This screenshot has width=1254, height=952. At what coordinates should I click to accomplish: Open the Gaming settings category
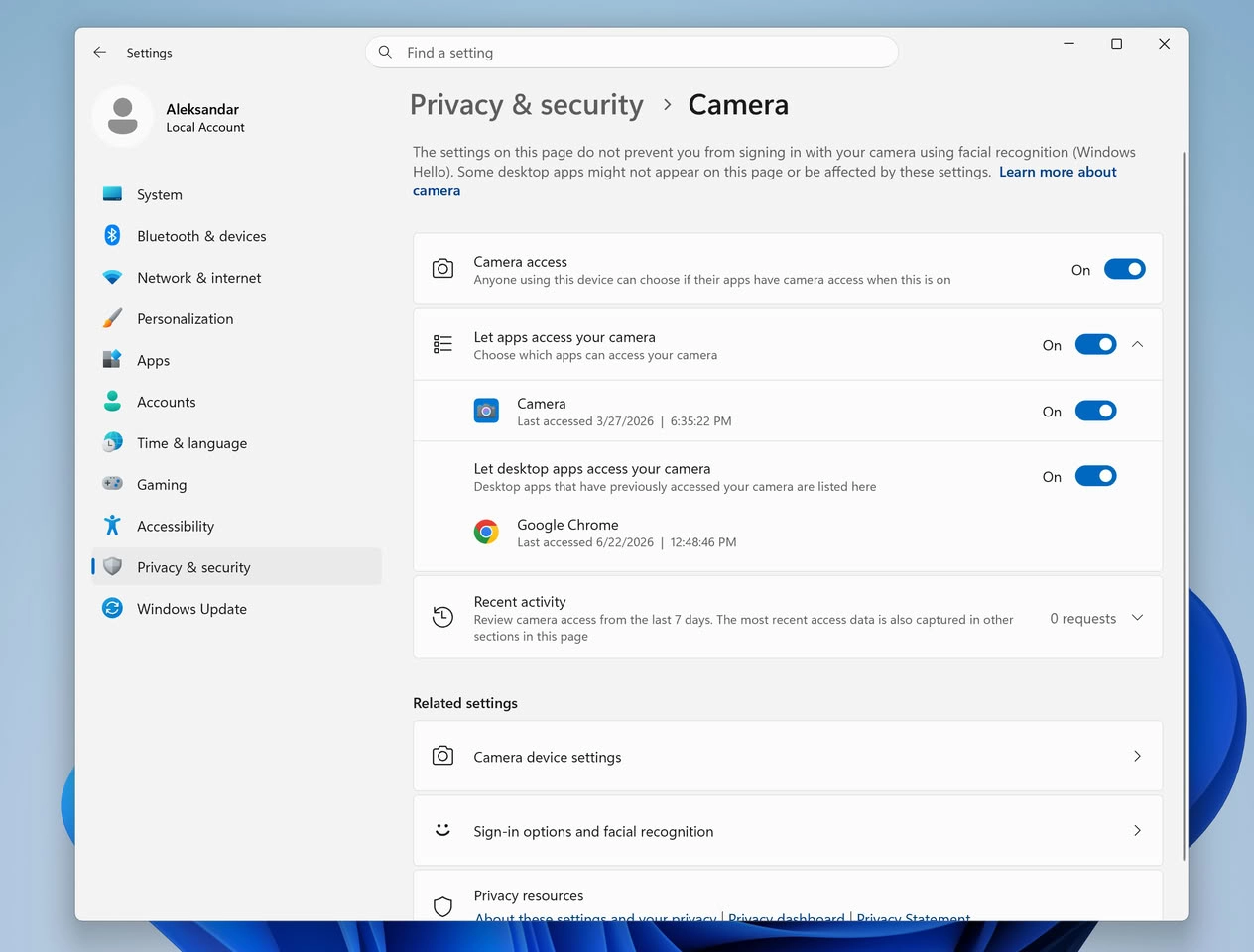click(236, 485)
